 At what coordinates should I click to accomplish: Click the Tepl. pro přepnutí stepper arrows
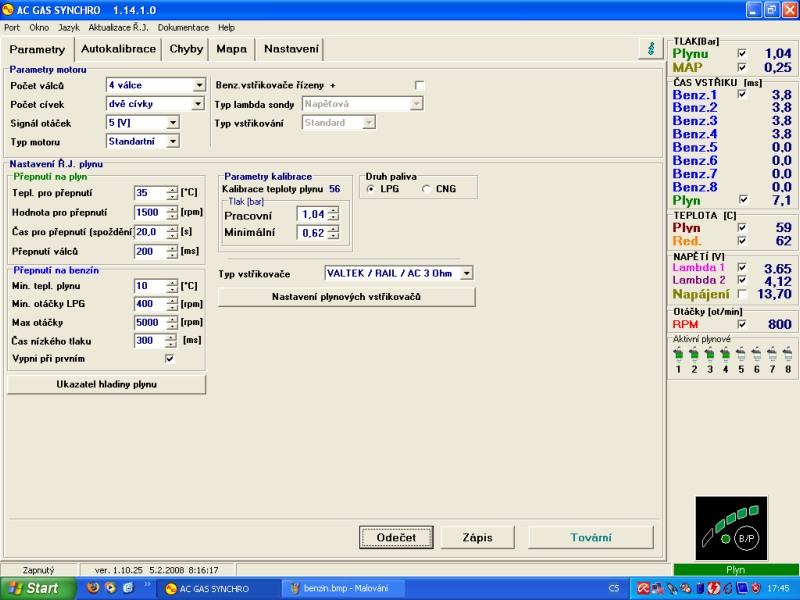172,193
